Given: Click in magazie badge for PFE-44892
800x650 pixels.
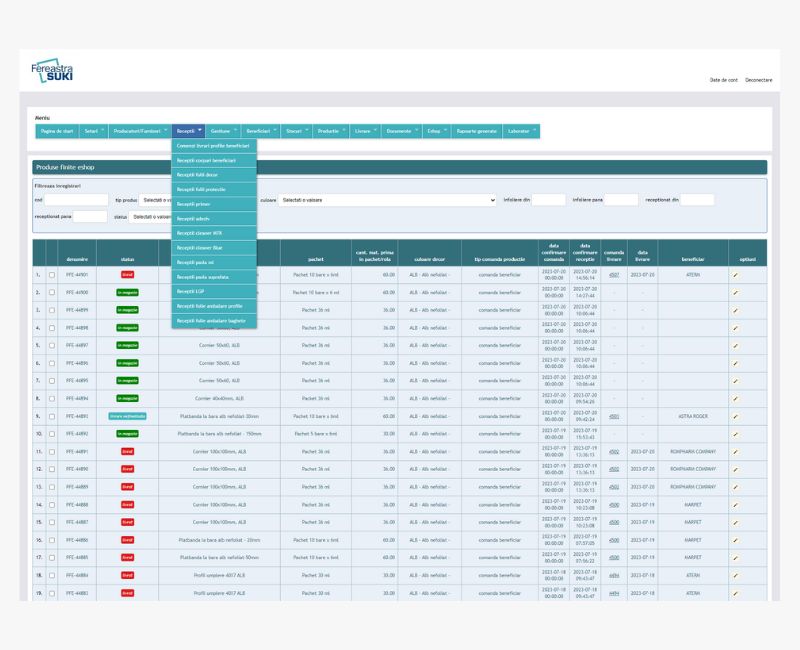Looking at the screenshot, I should (x=127, y=434).
